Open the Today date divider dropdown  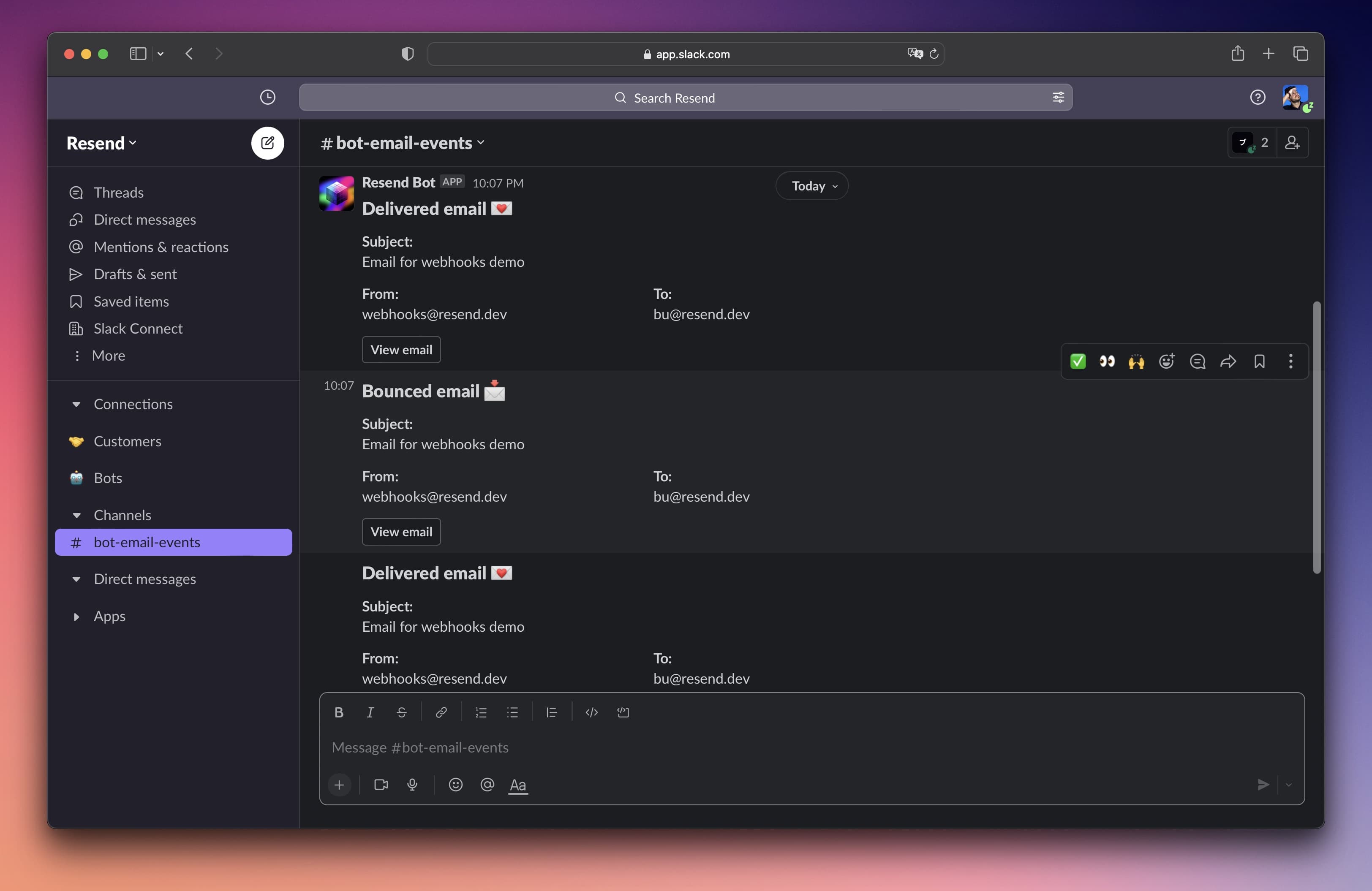(x=812, y=185)
